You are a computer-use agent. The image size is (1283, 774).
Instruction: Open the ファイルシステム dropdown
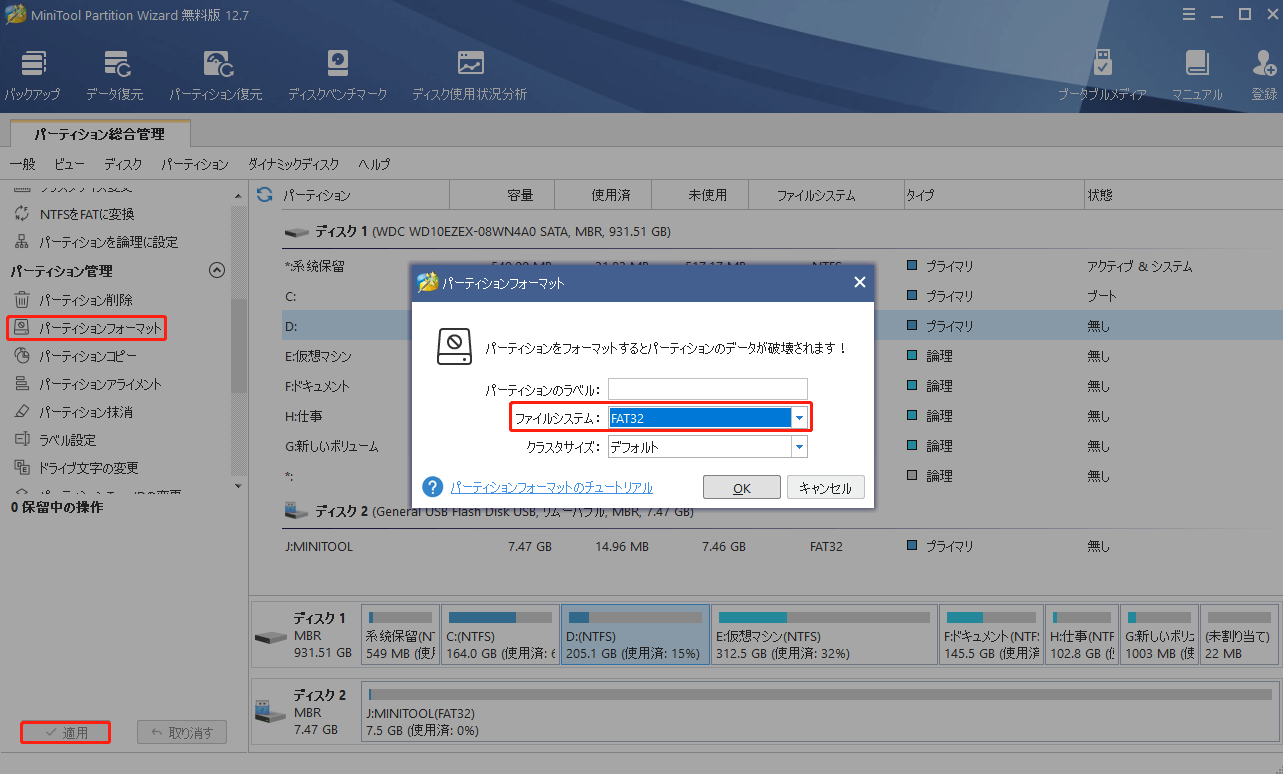pyautogui.click(x=799, y=418)
